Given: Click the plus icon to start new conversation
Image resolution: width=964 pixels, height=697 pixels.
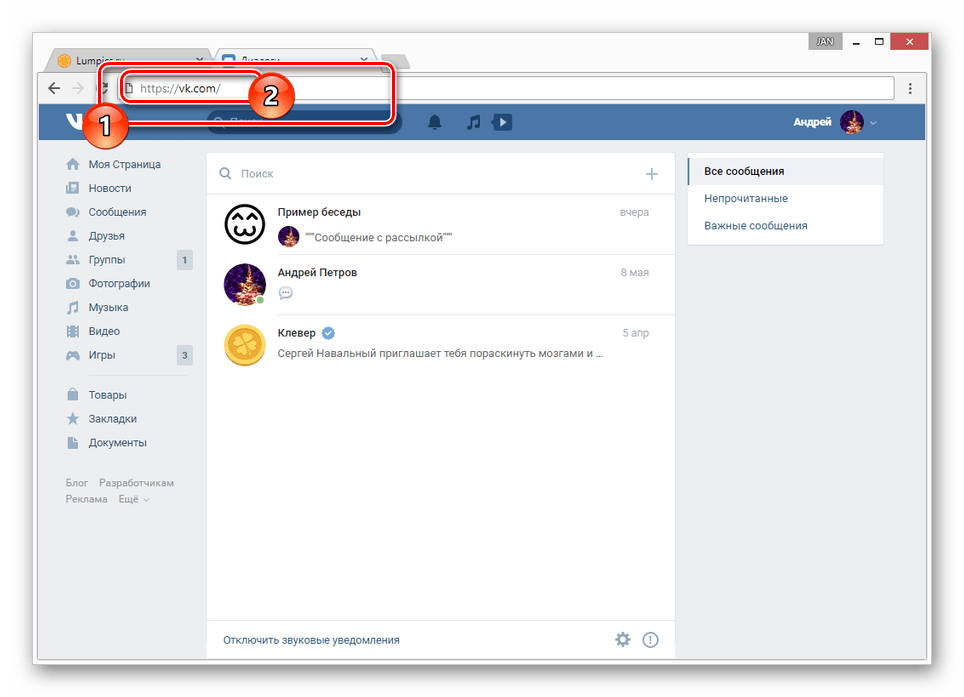Looking at the screenshot, I should pos(651,174).
